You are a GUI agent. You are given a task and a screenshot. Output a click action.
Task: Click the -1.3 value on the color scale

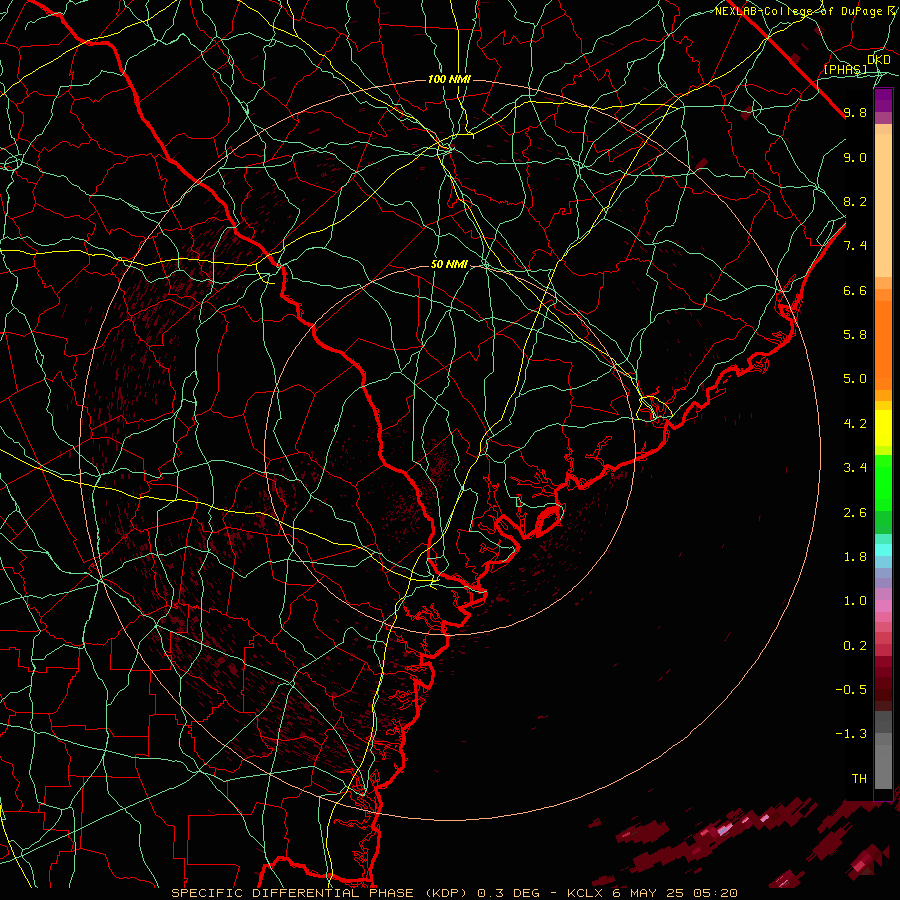pyautogui.click(x=851, y=735)
